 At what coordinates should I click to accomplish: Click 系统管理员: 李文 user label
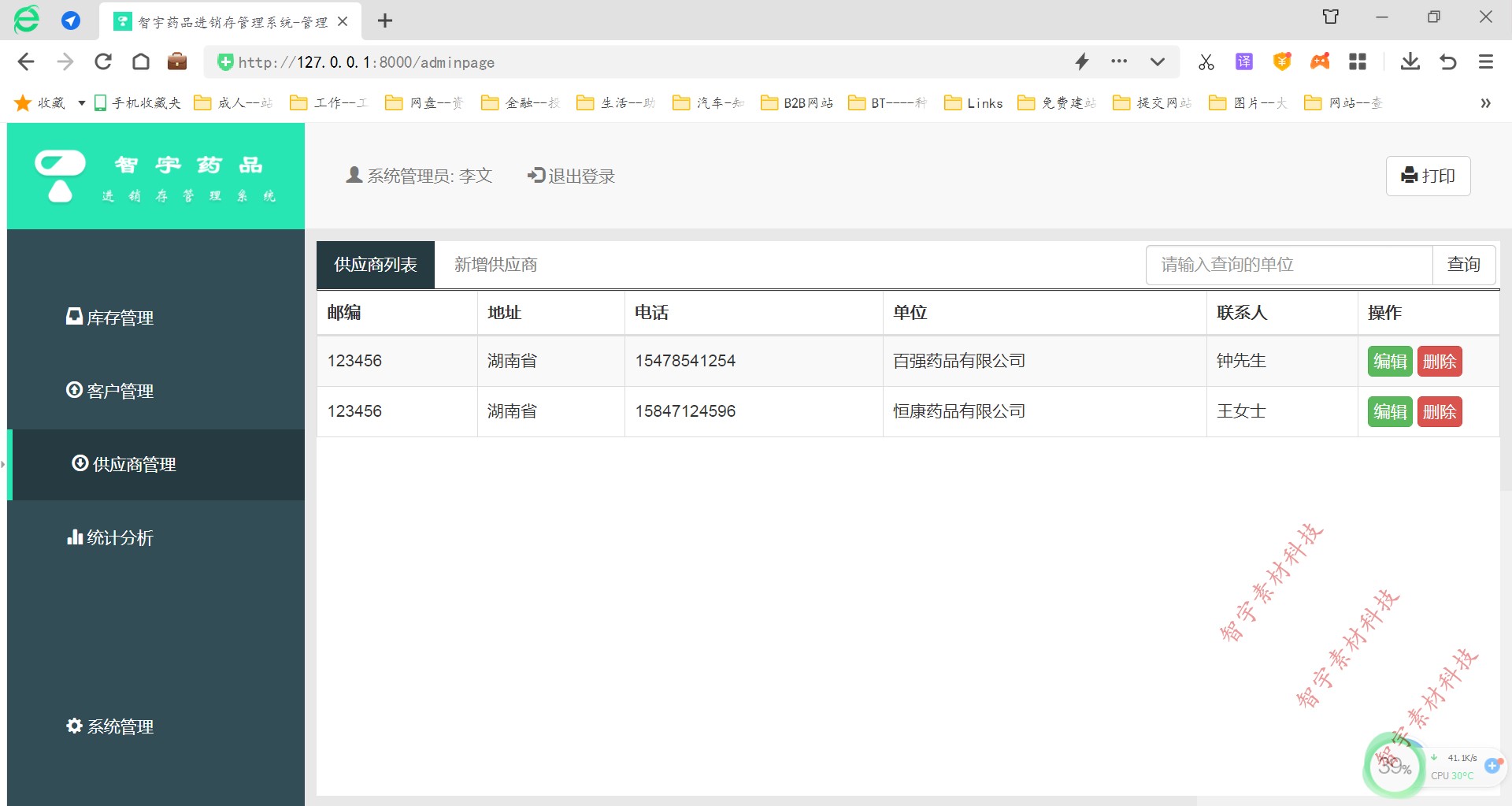(419, 176)
